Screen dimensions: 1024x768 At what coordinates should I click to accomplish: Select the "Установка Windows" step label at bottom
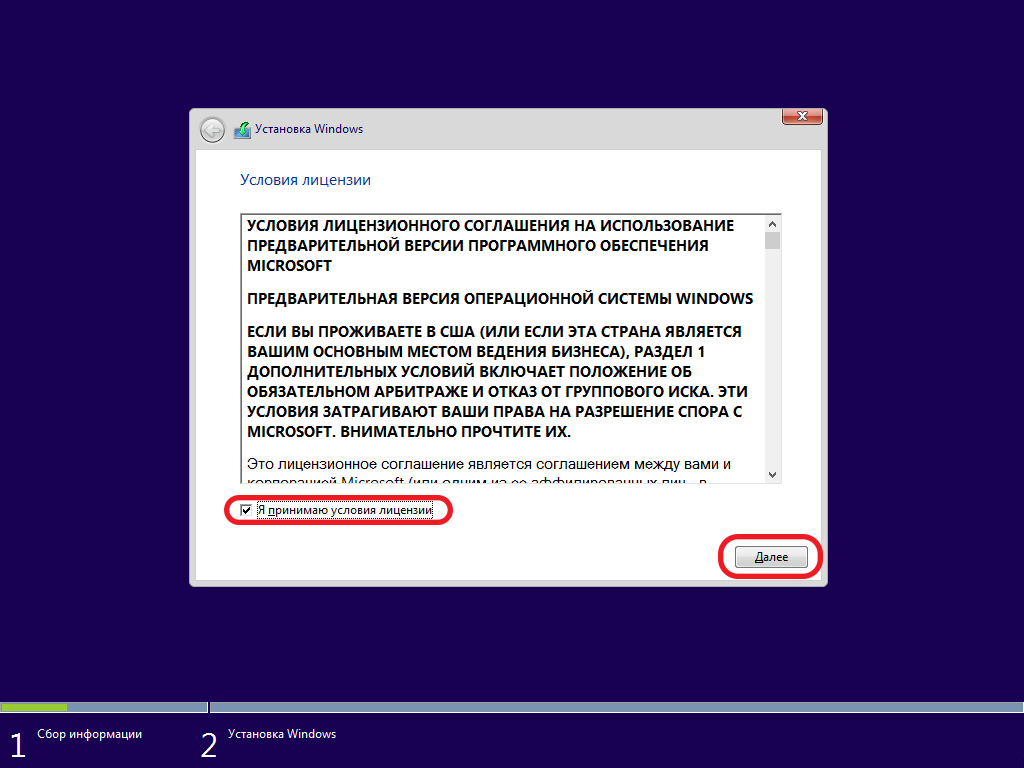tap(282, 734)
